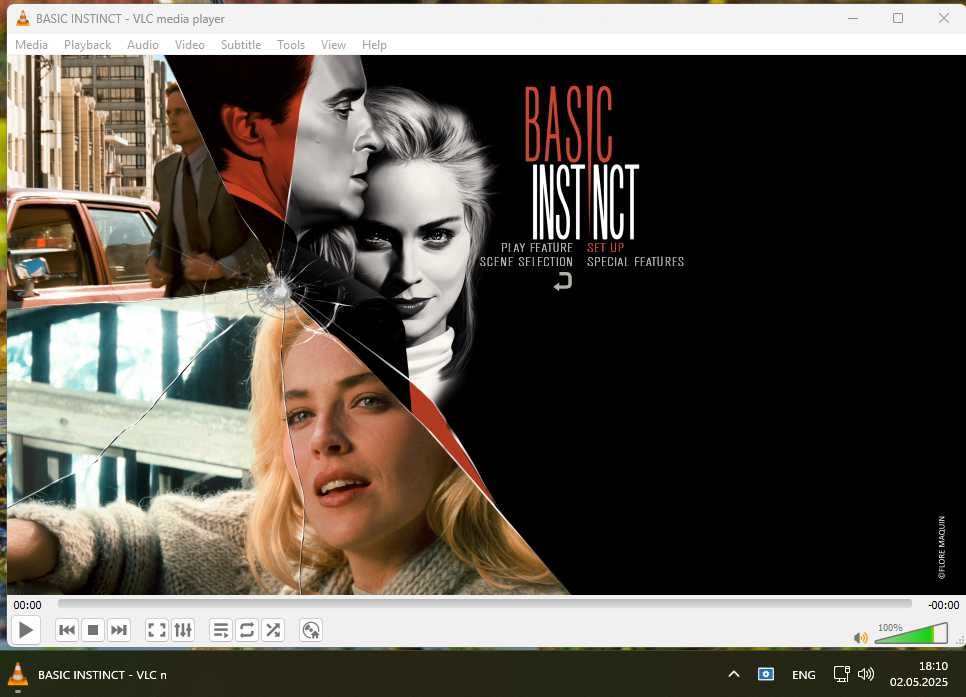This screenshot has height=697, width=966.
Task: Select PLAY FEATURE in DVD menu
Action: coord(537,248)
